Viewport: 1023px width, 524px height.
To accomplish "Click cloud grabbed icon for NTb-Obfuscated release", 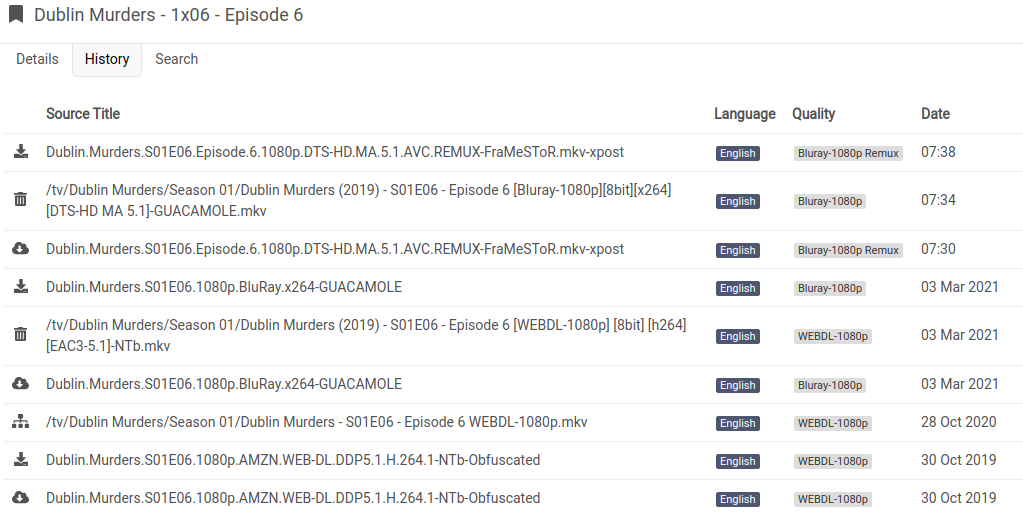I will (20, 498).
